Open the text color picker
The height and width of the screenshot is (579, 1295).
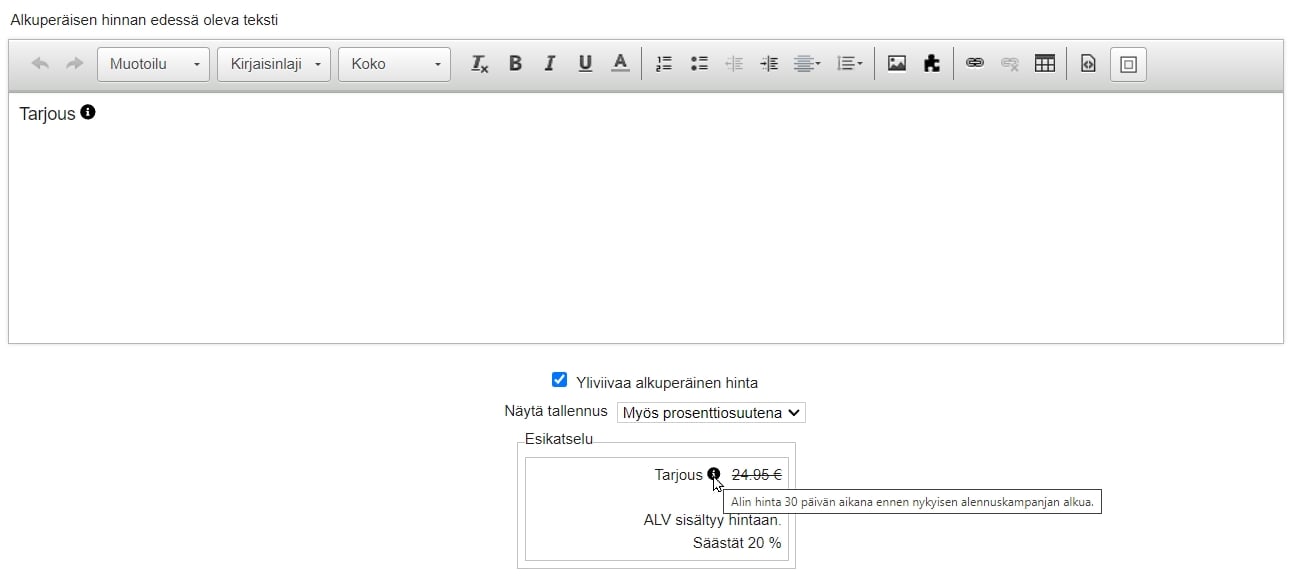click(x=620, y=64)
